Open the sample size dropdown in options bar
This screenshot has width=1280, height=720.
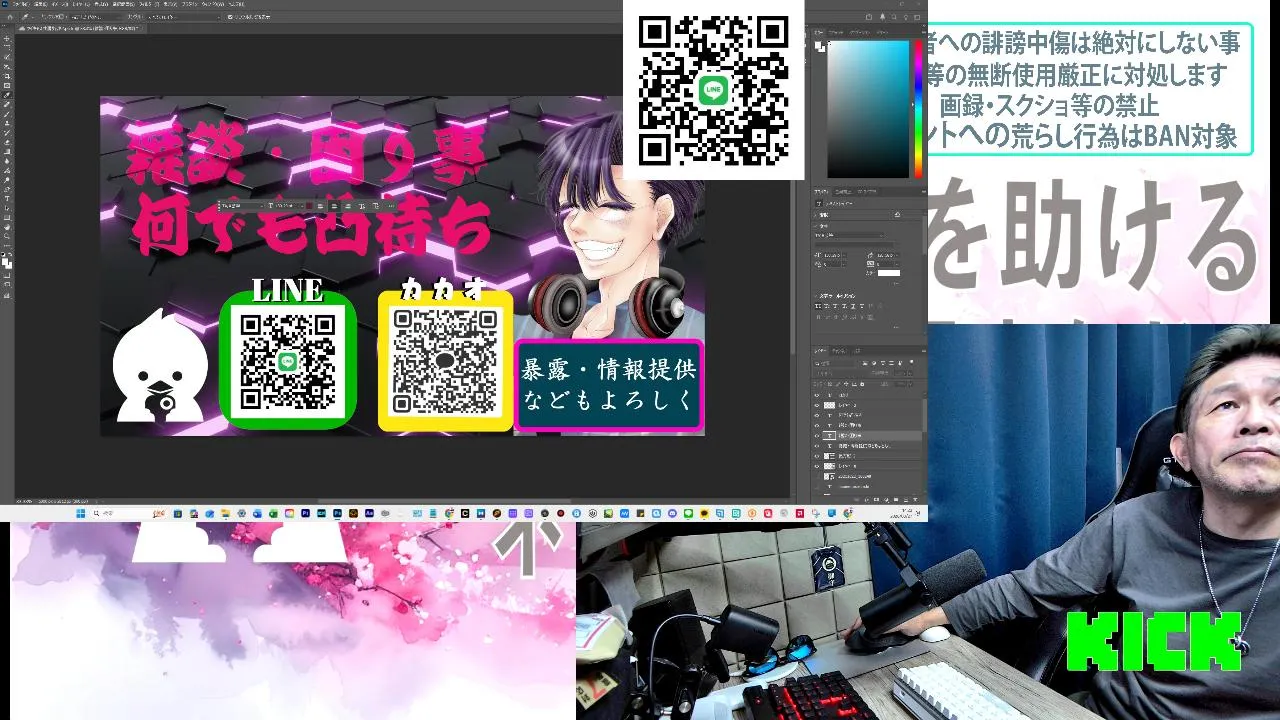[98, 17]
